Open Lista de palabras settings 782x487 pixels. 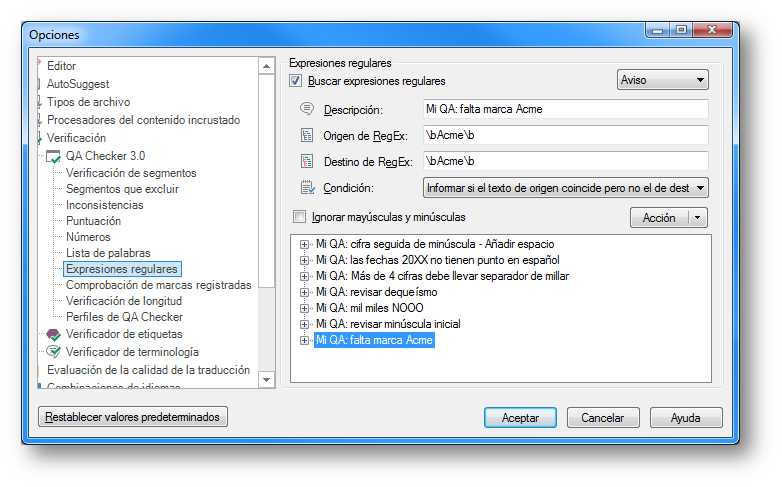click(108, 253)
